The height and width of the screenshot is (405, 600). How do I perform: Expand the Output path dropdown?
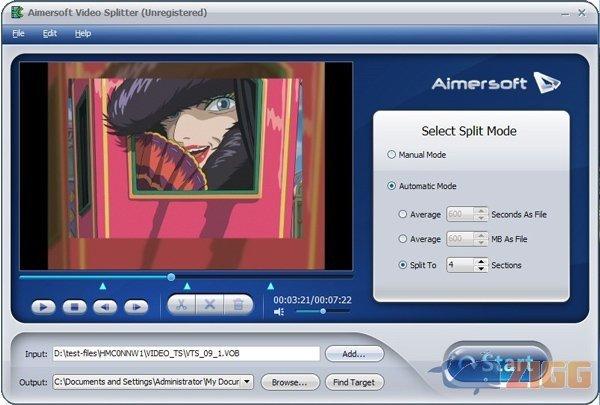[247, 382]
